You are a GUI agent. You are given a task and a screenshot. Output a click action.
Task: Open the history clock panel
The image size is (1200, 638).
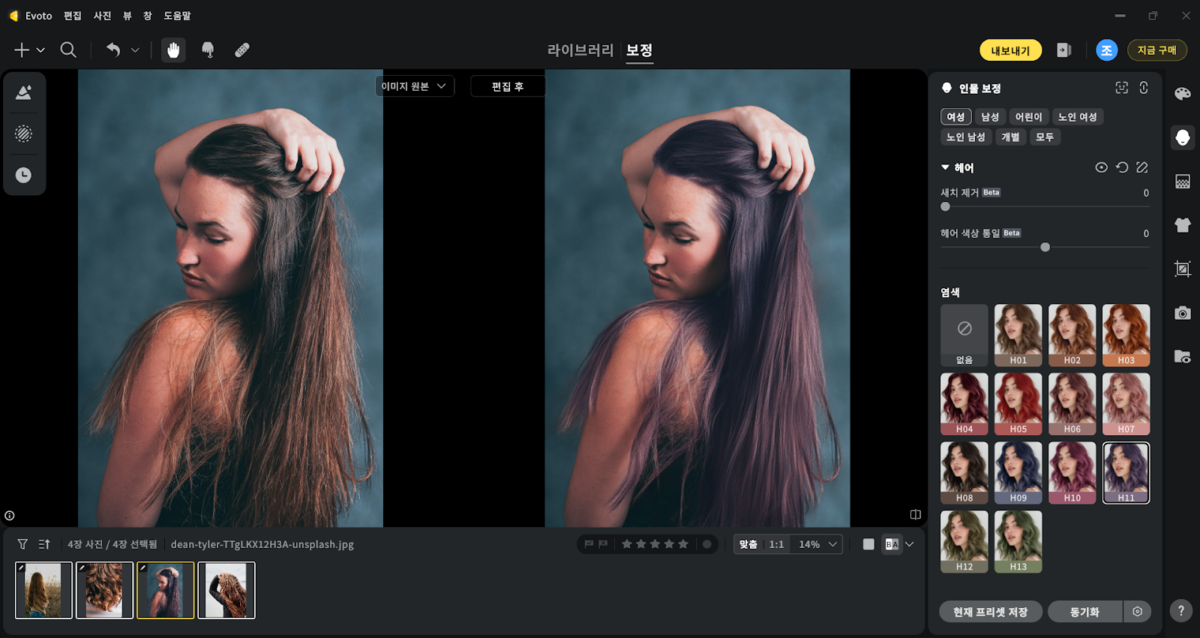(23, 175)
